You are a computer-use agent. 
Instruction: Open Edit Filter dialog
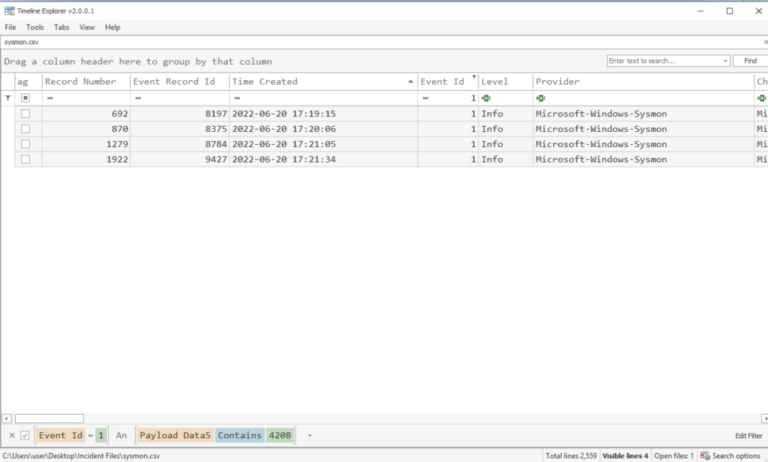tap(748, 436)
